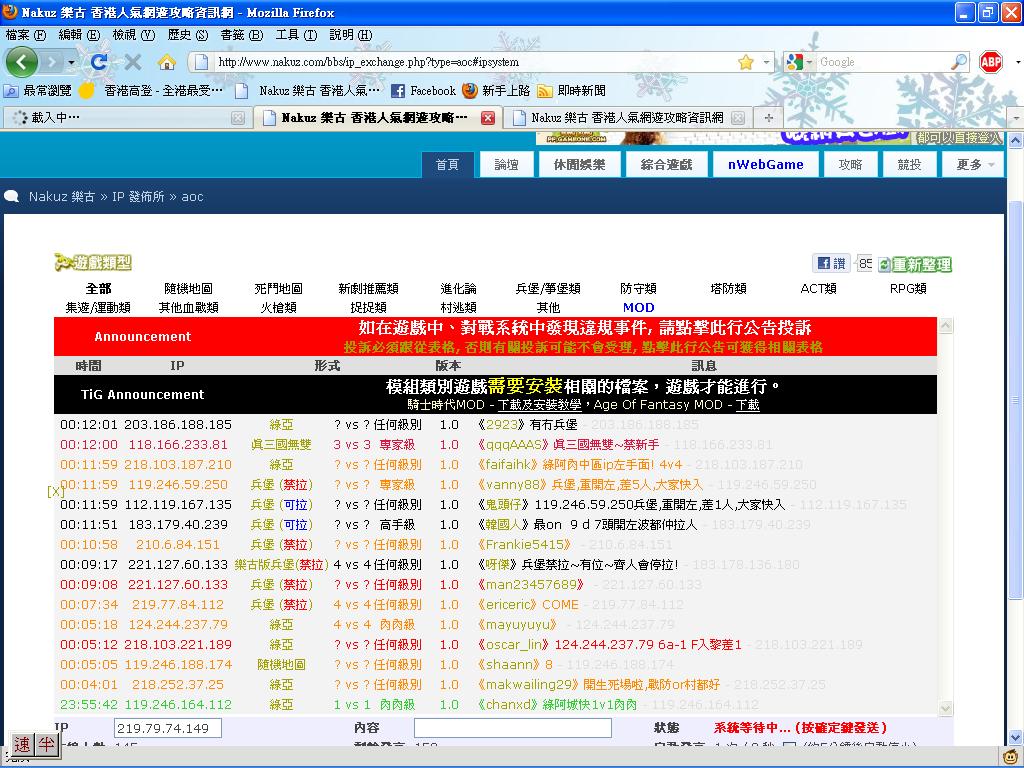Stop page loading with the X icon

pos(133,62)
